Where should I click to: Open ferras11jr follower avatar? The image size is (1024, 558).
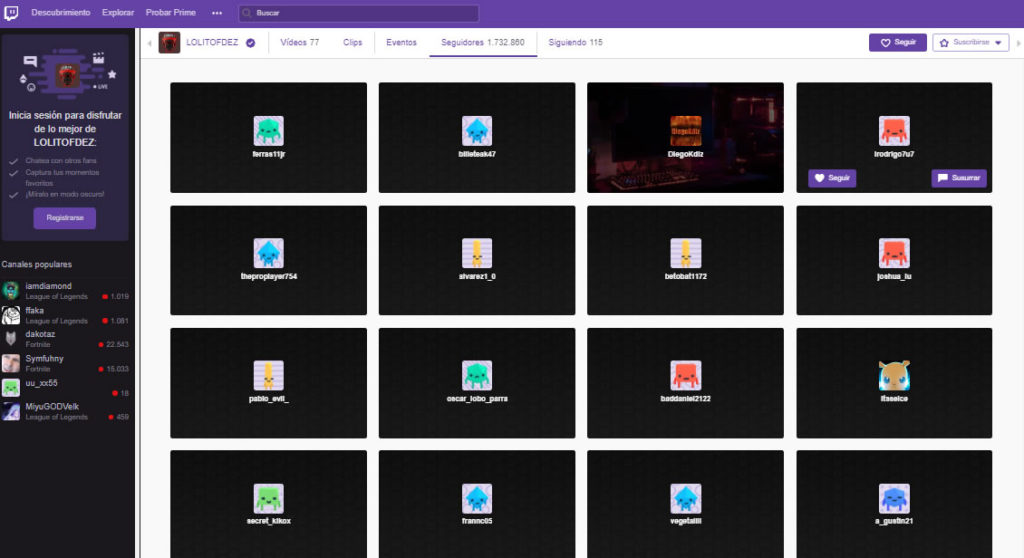click(268, 130)
